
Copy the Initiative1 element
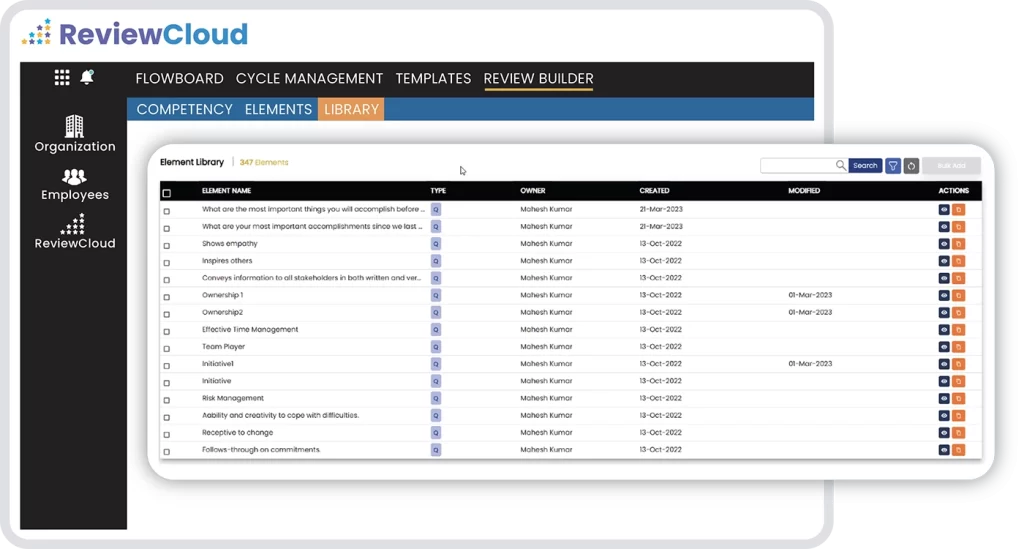959,364
